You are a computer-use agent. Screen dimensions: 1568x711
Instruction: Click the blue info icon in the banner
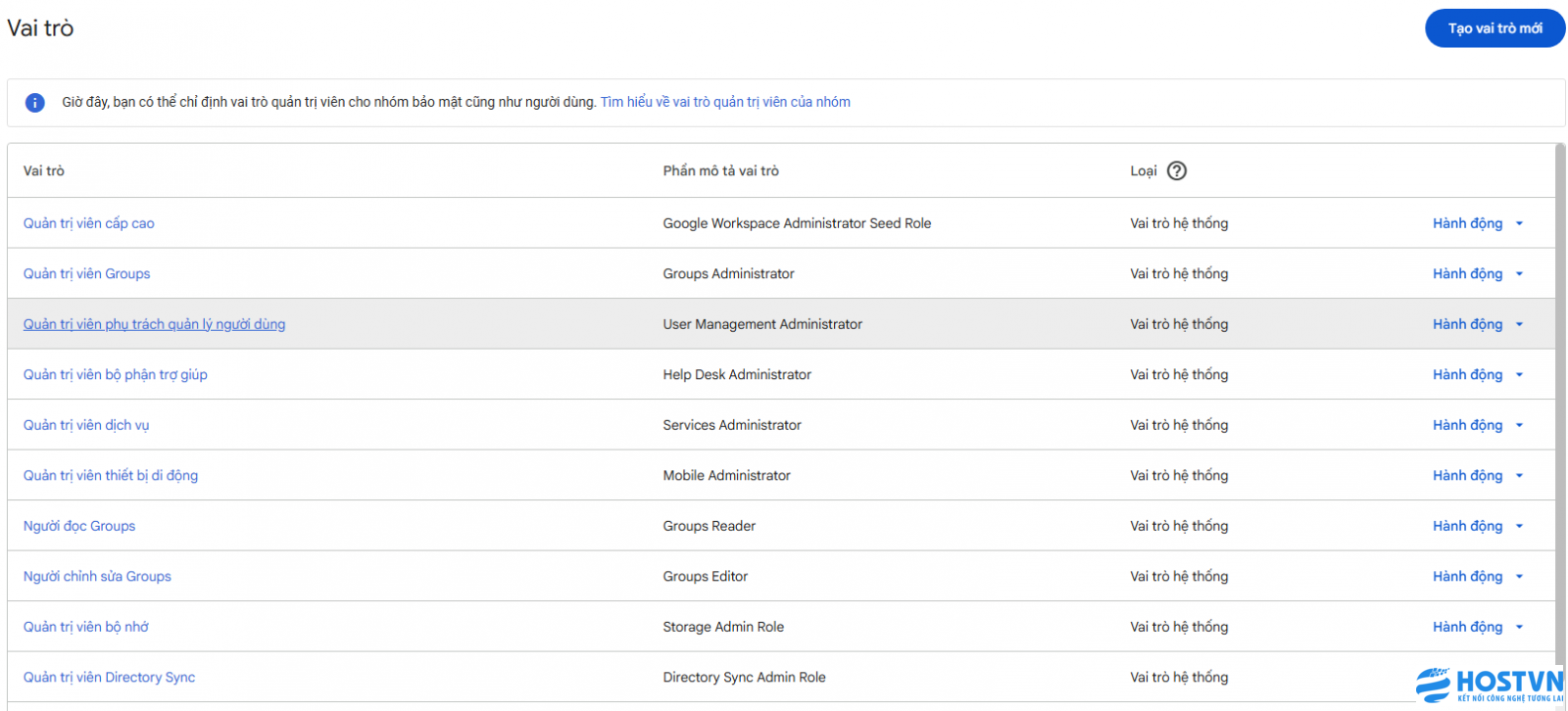pos(34,103)
